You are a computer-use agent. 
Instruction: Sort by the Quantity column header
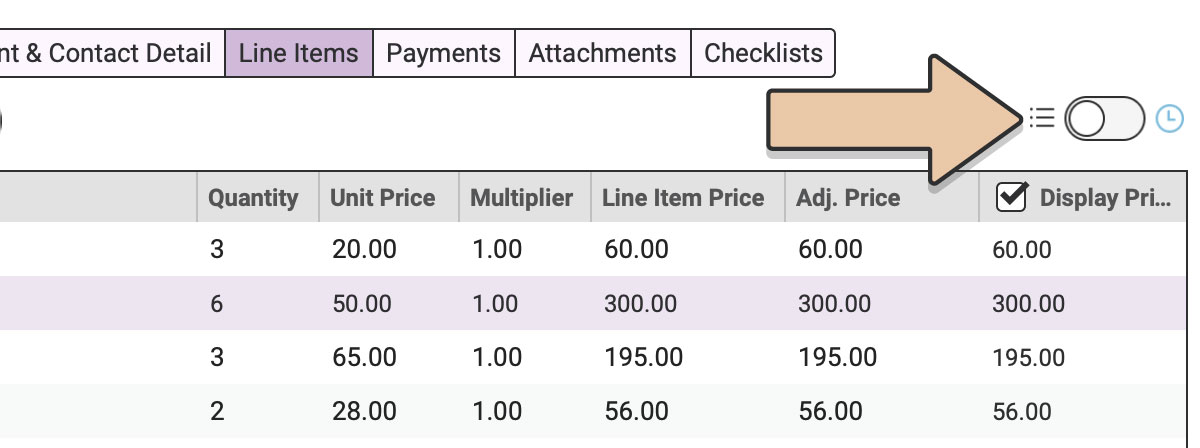[253, 198]
